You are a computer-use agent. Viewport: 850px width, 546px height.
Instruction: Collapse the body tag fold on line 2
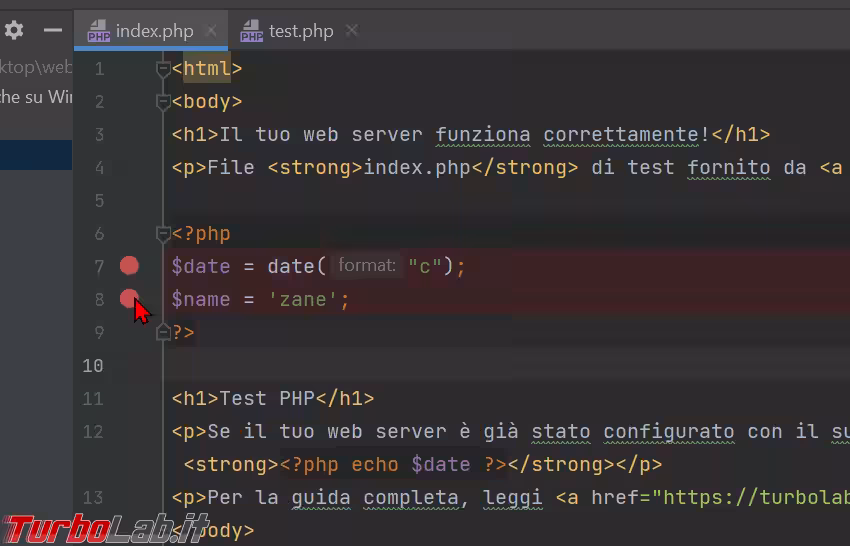pyautogui.click(x=164, y=102)
